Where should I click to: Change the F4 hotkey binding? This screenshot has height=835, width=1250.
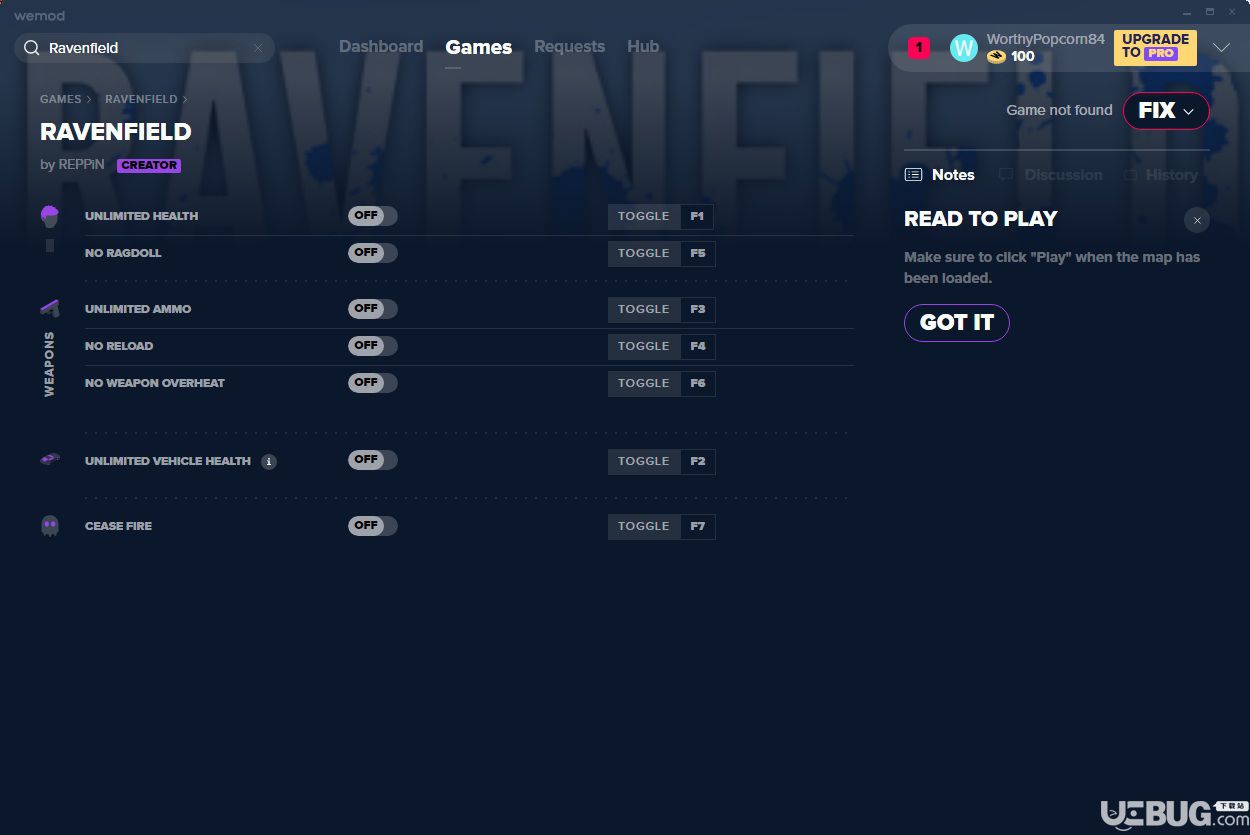698,347
